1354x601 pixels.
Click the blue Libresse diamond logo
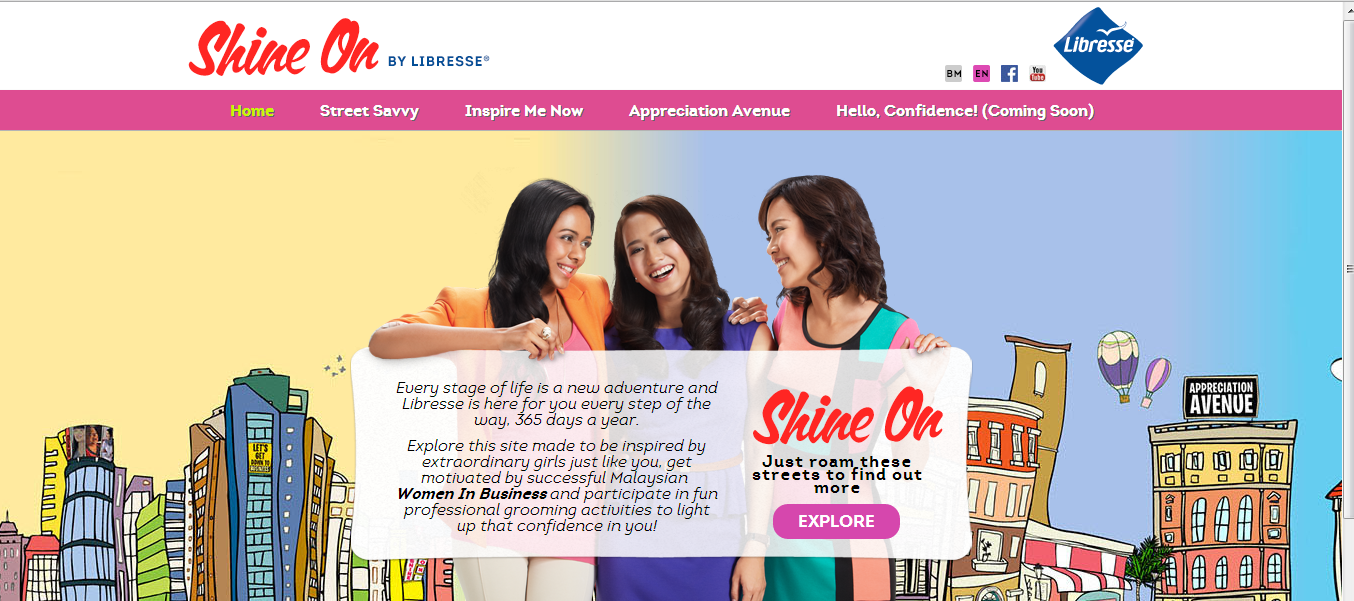pos(1098,45)
